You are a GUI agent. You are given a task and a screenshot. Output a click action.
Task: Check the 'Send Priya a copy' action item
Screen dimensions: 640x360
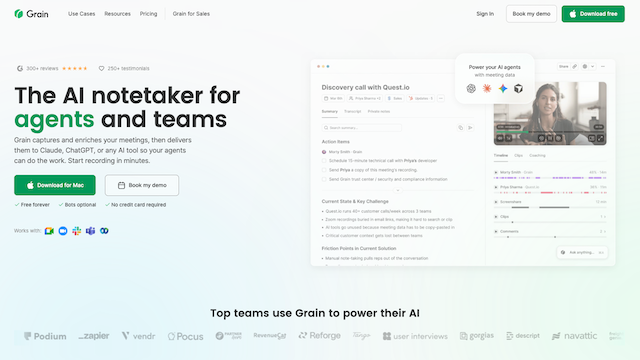tap(324, 170)
